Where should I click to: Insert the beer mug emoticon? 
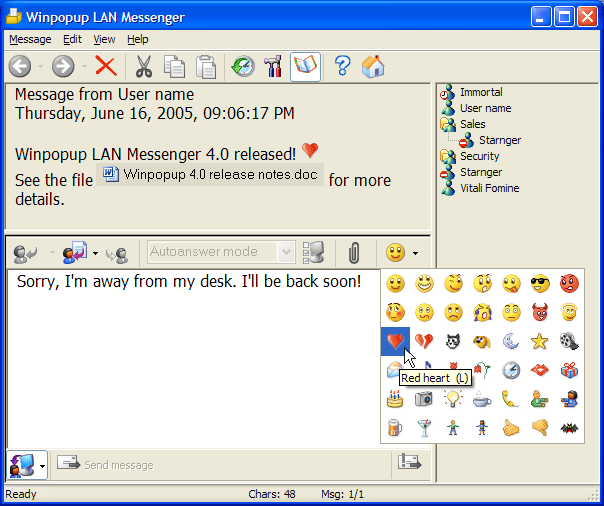coord(395,427)
